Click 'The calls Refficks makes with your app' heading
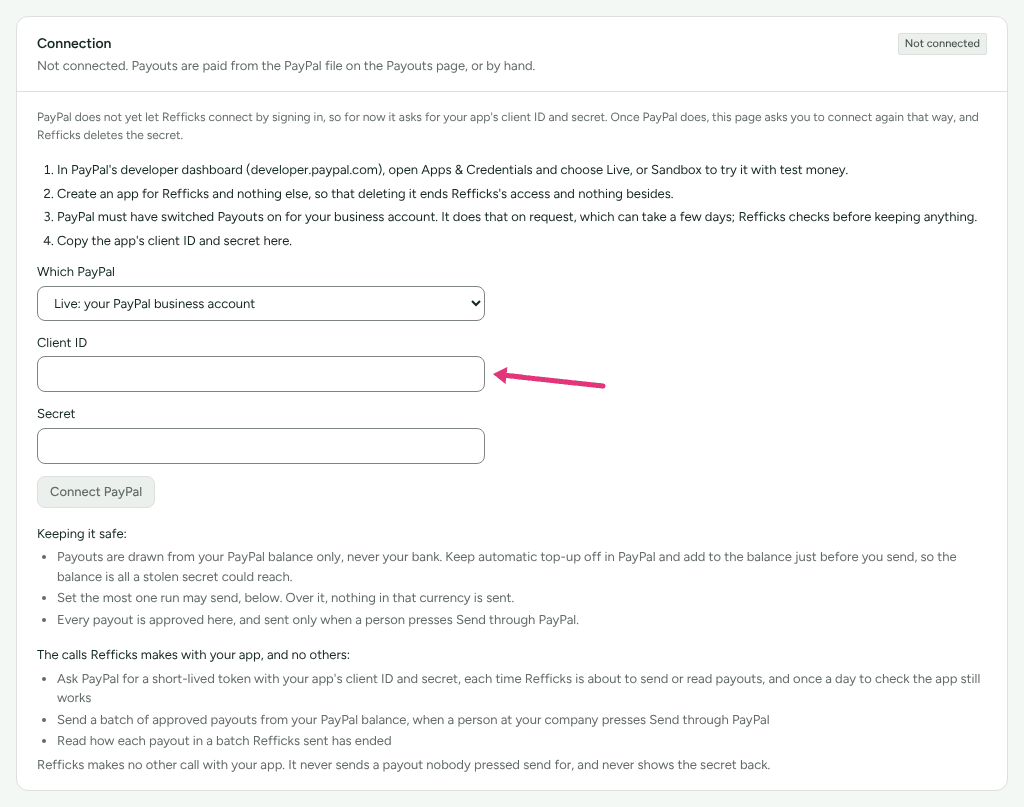Screen dimensions: 1024x807 [x=193, y=655]
